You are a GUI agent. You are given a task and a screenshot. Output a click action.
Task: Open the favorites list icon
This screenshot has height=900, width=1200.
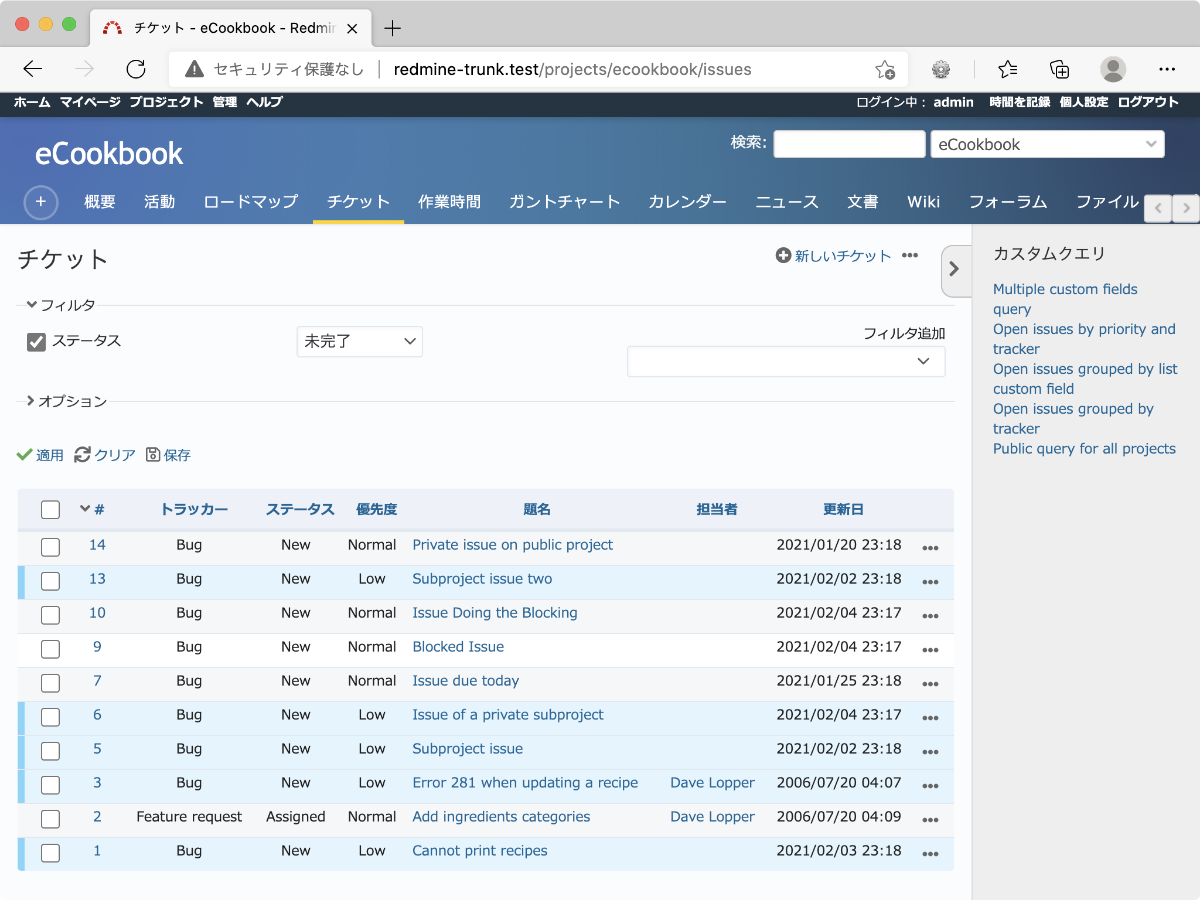pos(1008,69)
